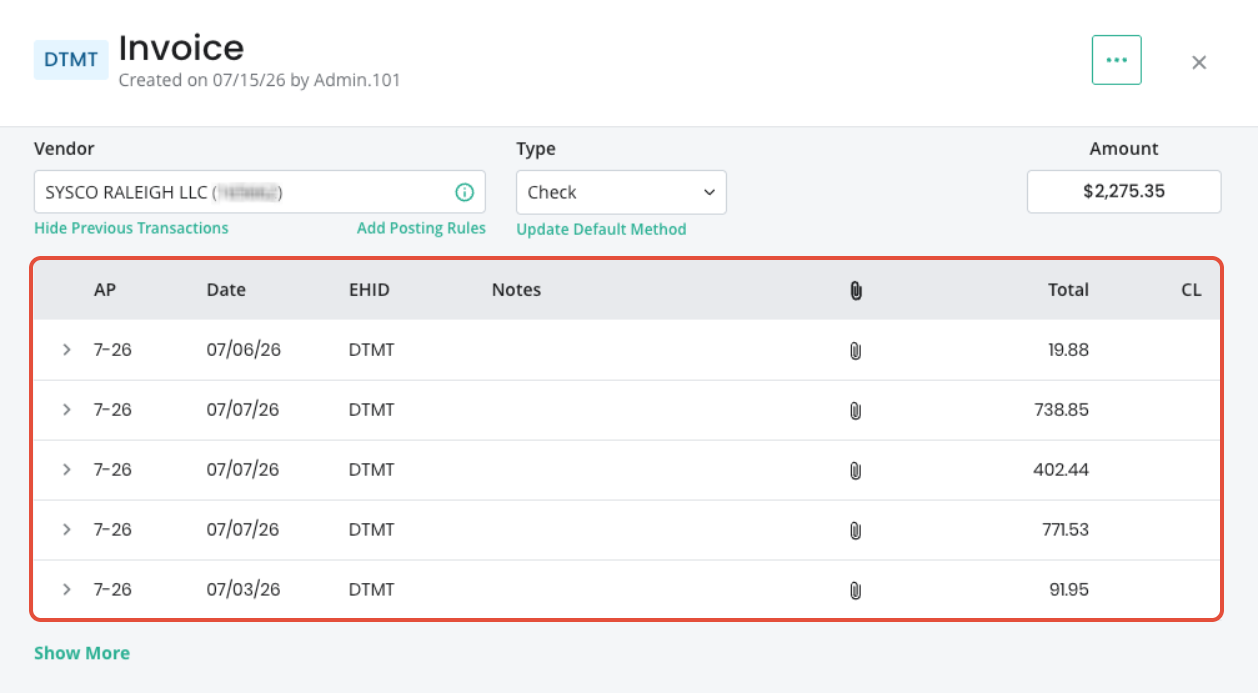
Task: Click the total value 91.95
Action: 1069,590
